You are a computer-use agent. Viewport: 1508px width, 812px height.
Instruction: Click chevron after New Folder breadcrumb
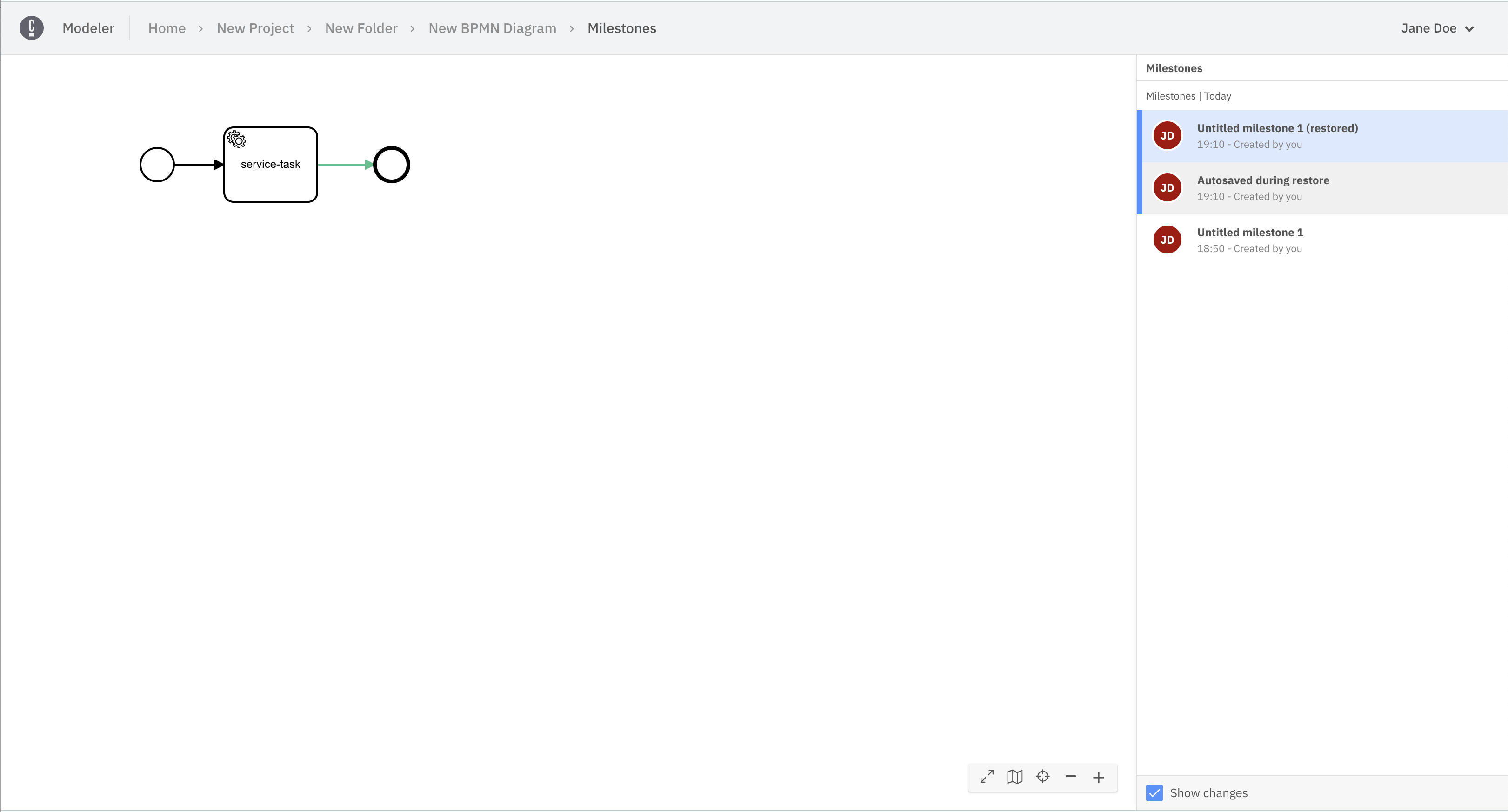click(412, 29)
